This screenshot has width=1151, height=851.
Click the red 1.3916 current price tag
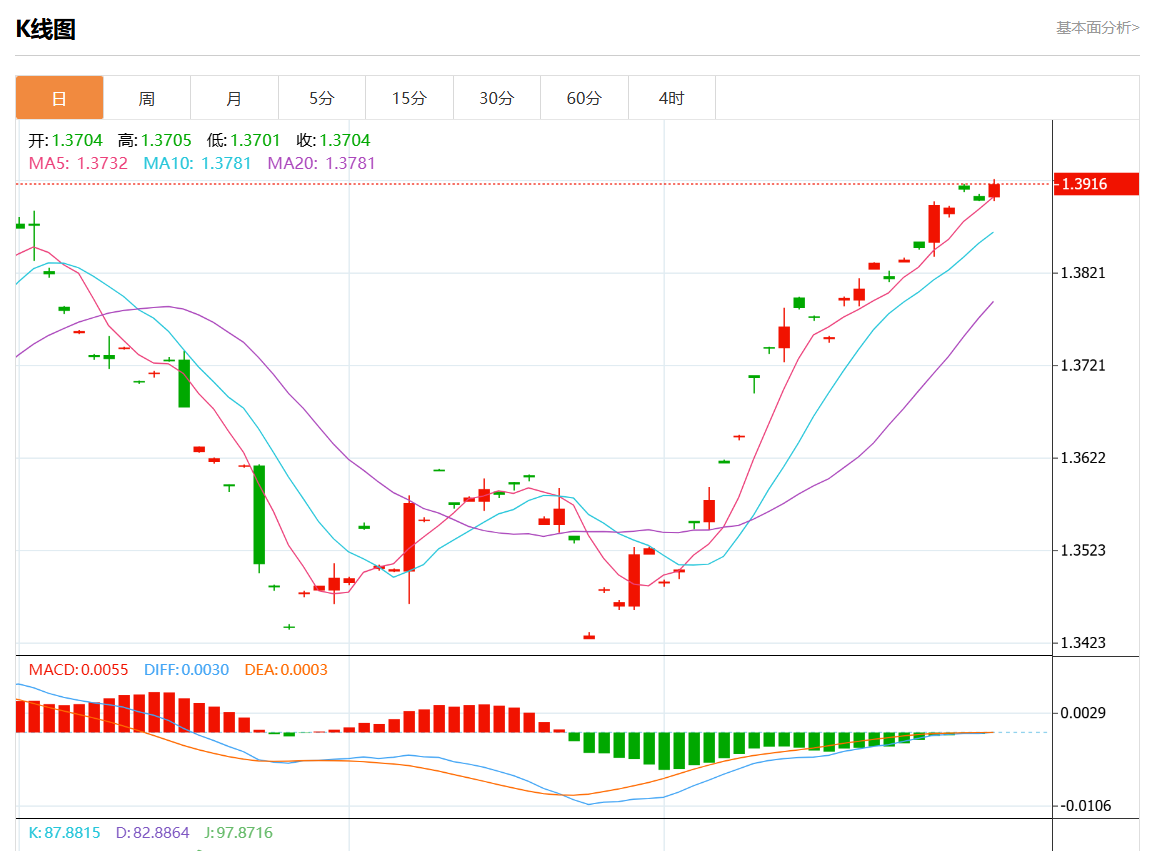coord(1096,184)
